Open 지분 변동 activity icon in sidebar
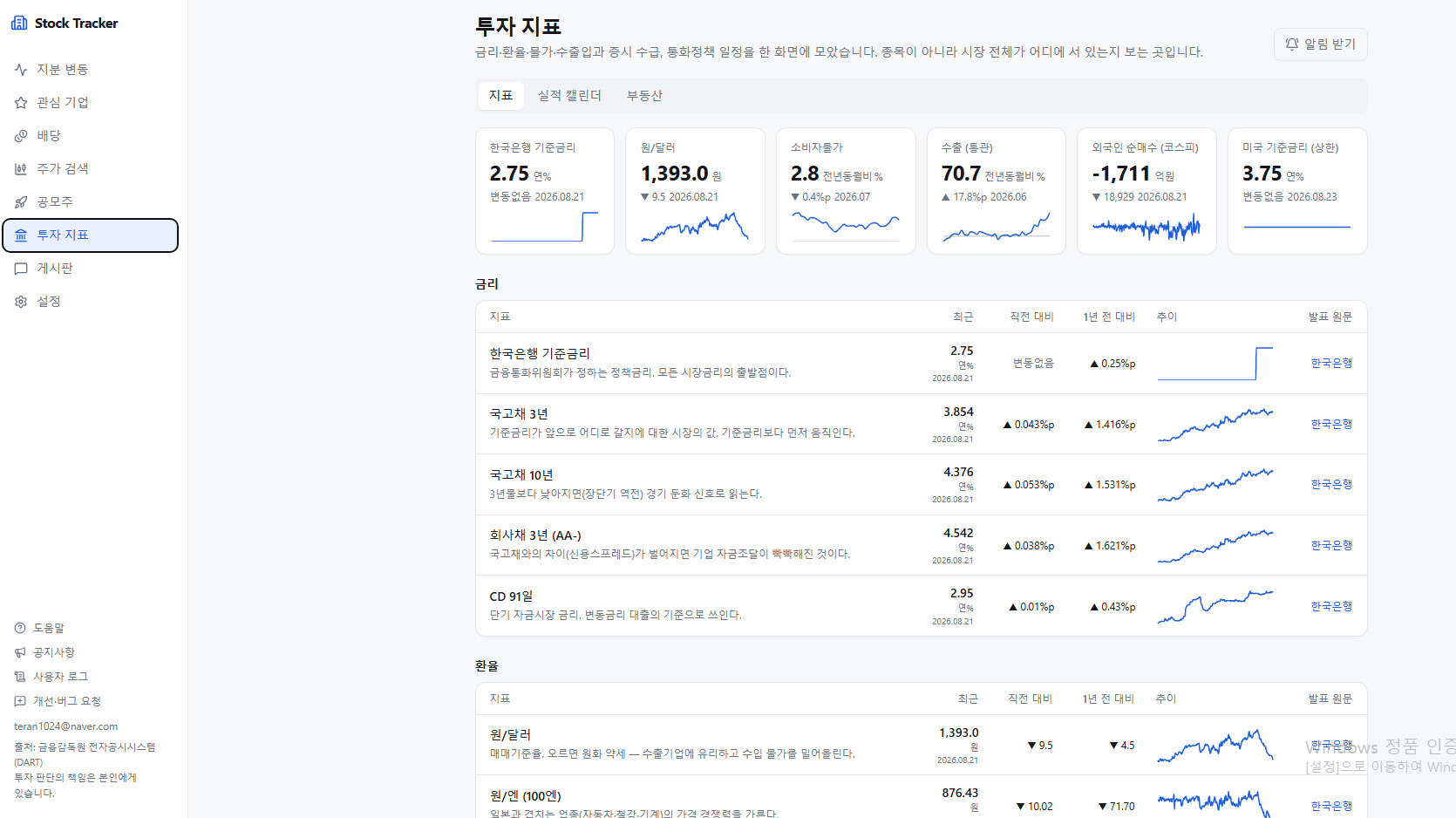Screen dimensions: 1456x818 [21, 70]
